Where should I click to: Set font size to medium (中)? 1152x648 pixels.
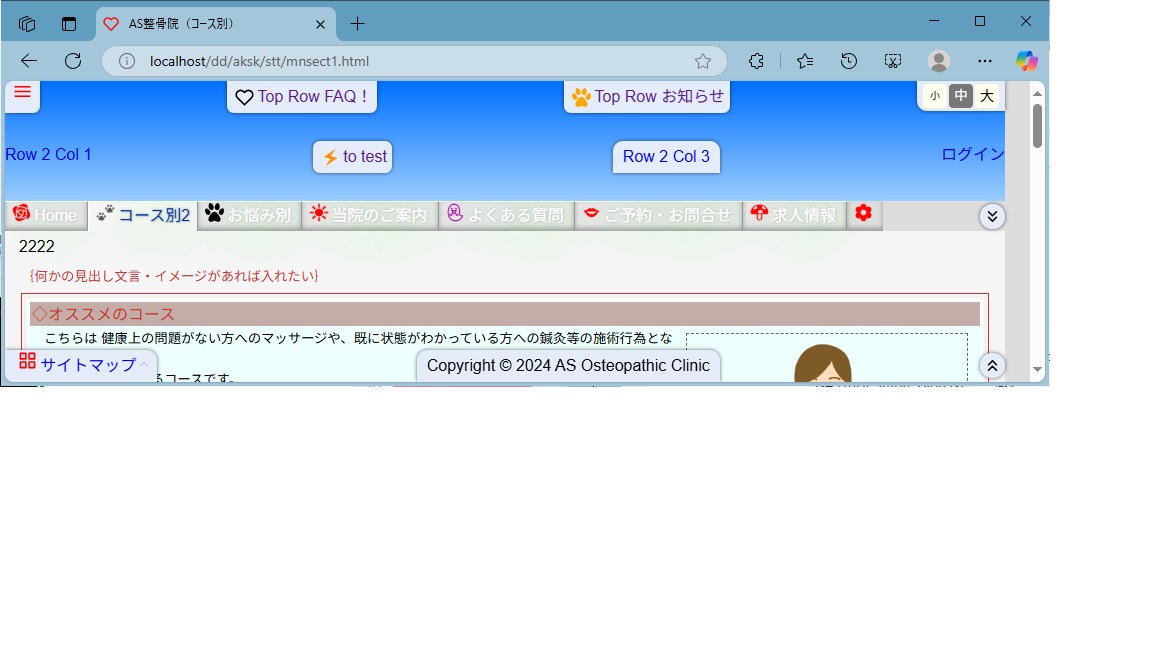click(960, 96)
